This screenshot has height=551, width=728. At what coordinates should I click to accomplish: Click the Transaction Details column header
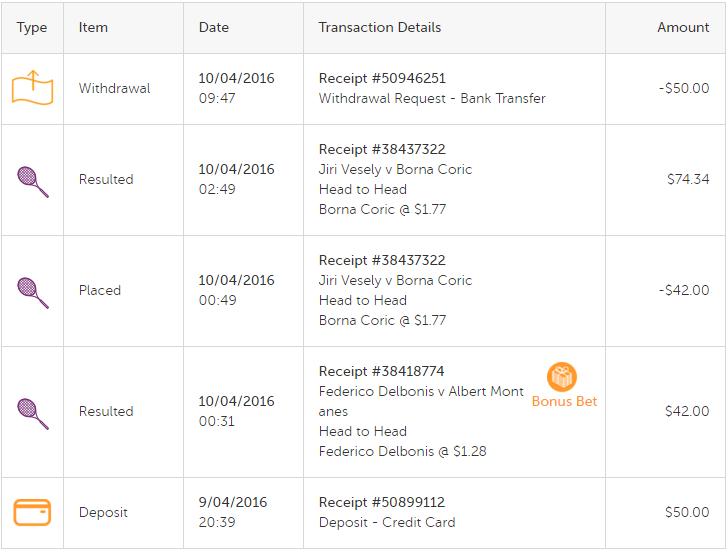tap(380, 27)
